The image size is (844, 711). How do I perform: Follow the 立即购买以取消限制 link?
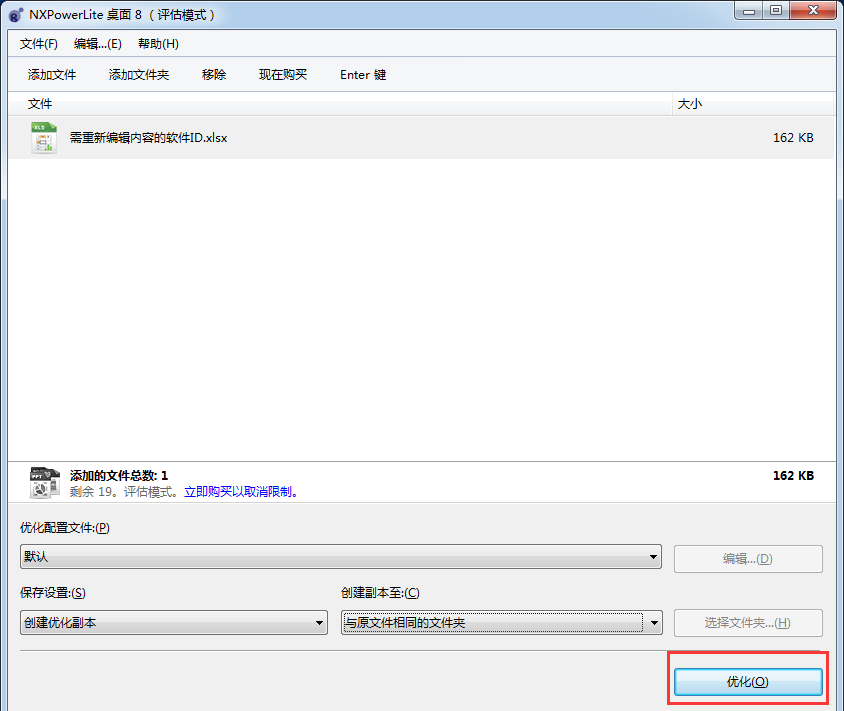241,492
